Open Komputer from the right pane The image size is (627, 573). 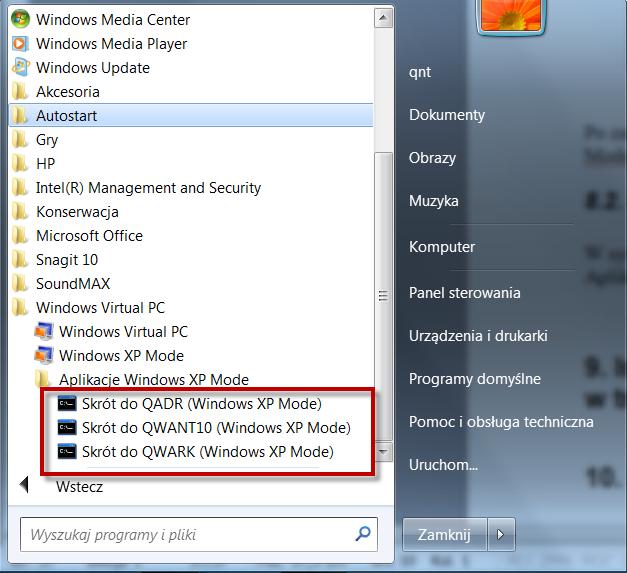(x=442, y=247)
